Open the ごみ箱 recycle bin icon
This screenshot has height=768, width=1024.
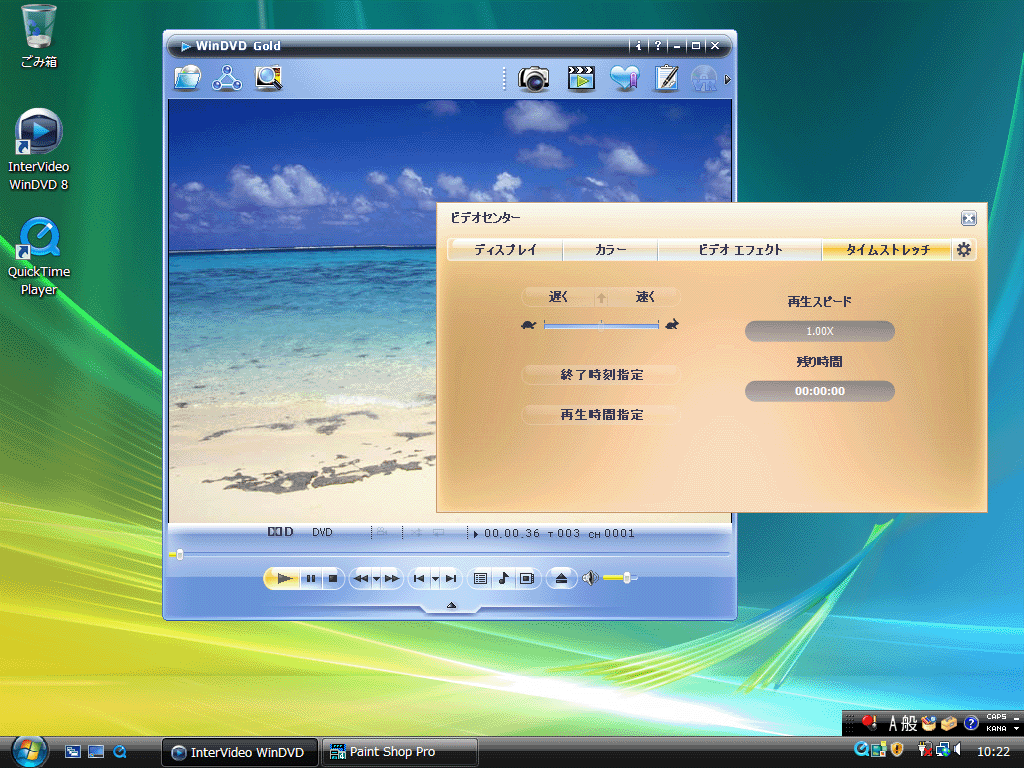point(39,36)
